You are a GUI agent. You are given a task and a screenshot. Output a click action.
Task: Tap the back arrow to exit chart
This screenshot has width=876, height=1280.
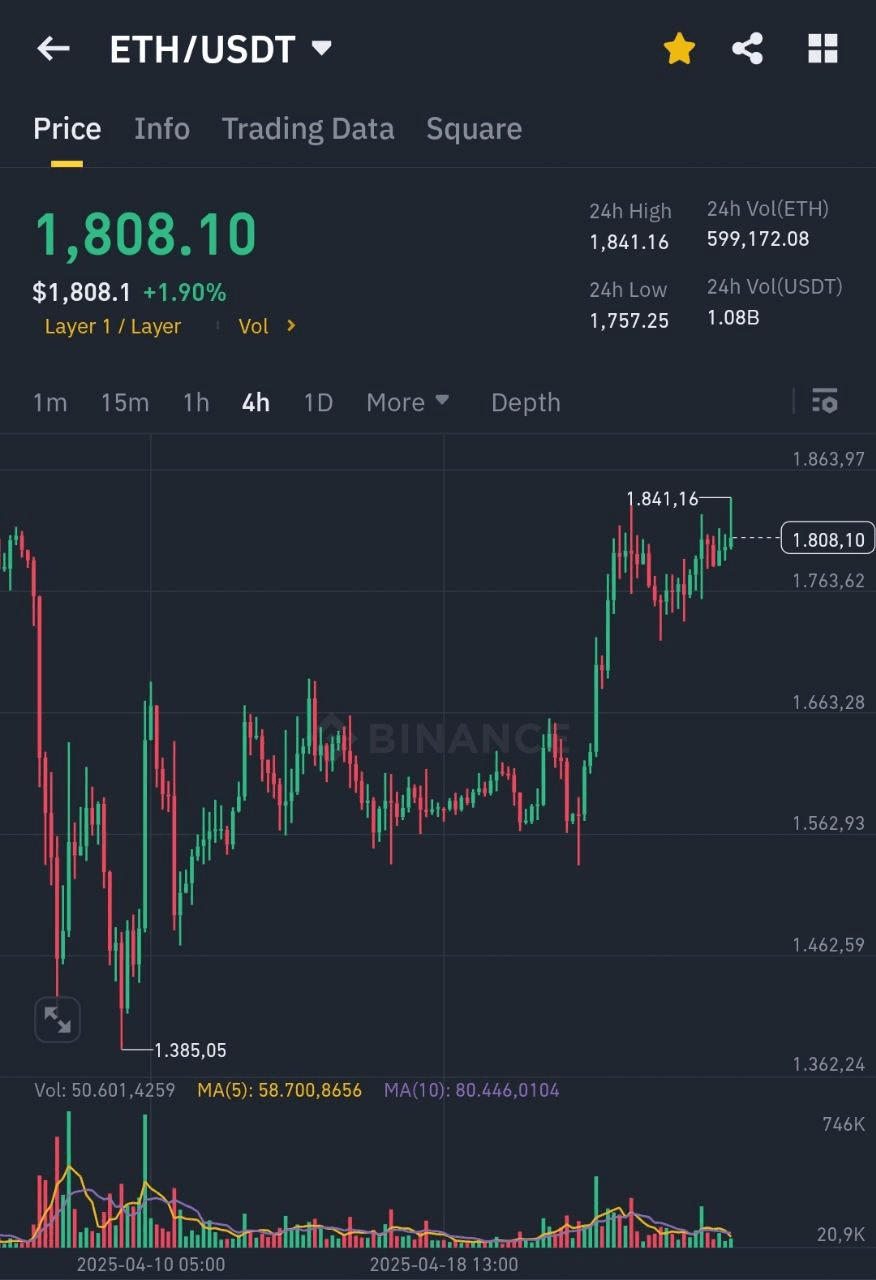tap(52, 48)
